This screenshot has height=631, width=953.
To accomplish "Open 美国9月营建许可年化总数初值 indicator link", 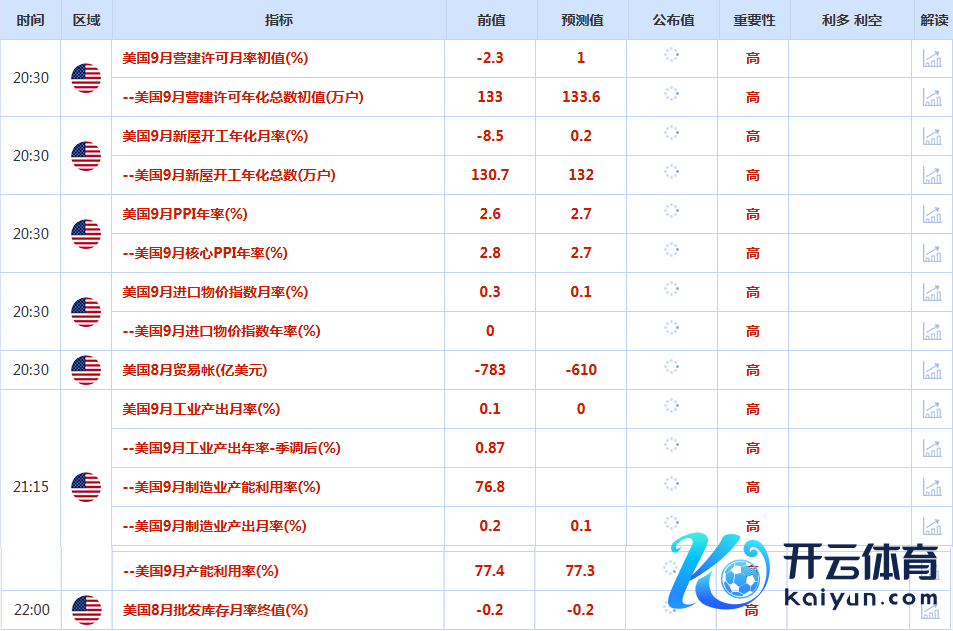I will click(242, 97).
